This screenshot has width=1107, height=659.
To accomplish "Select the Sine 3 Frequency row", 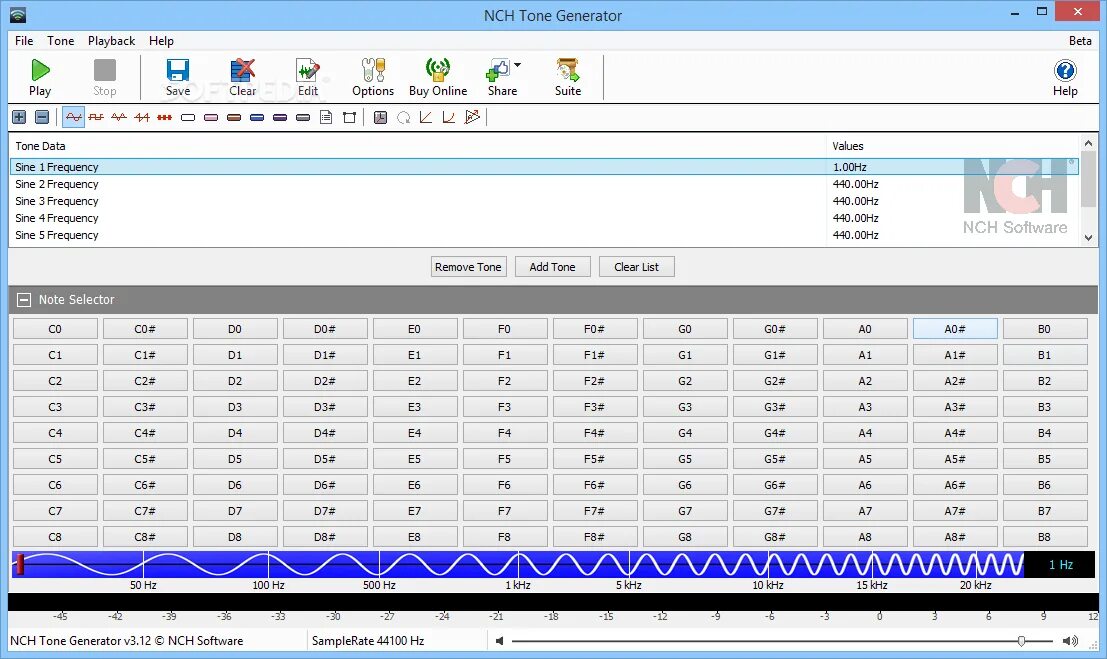I will point(544,201).
